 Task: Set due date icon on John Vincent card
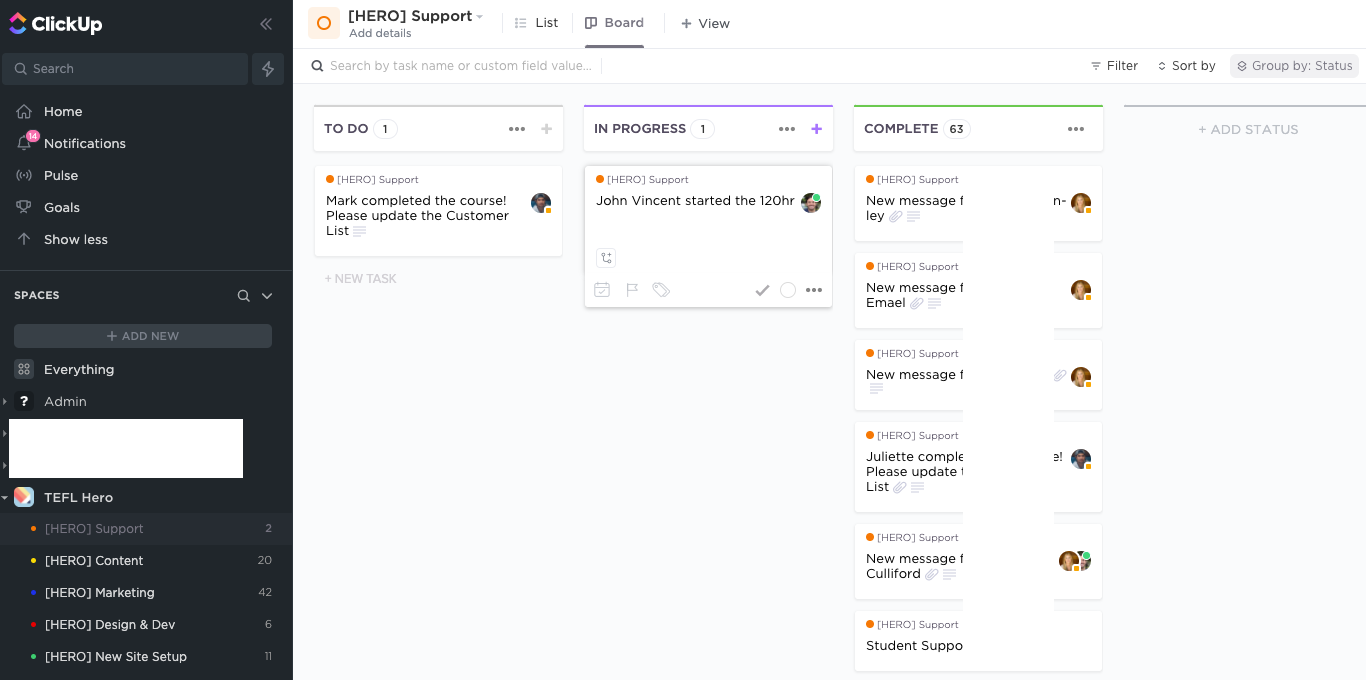tap(602, 290)
